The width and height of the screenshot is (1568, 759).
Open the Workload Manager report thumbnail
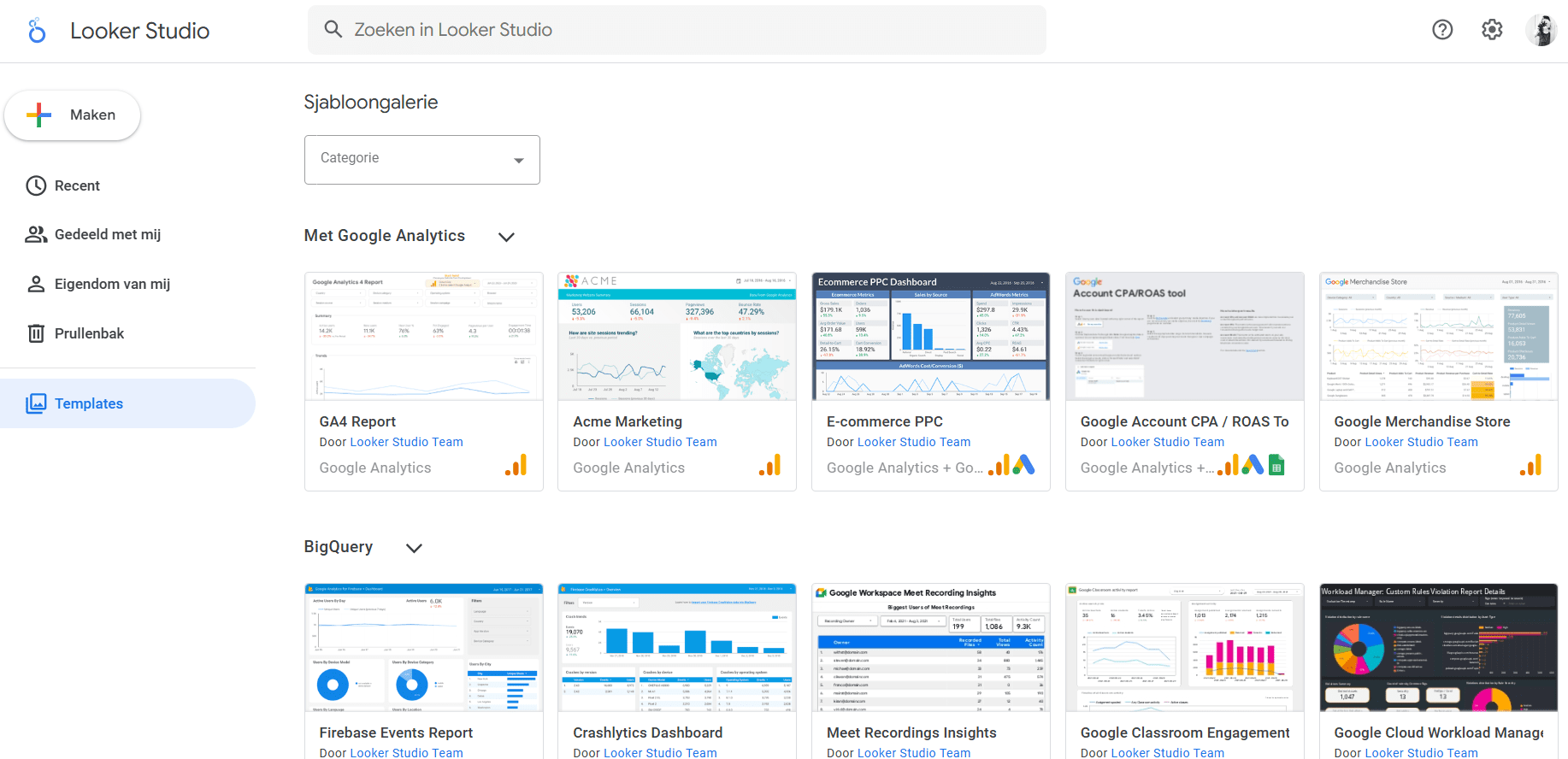[1438, 648]
